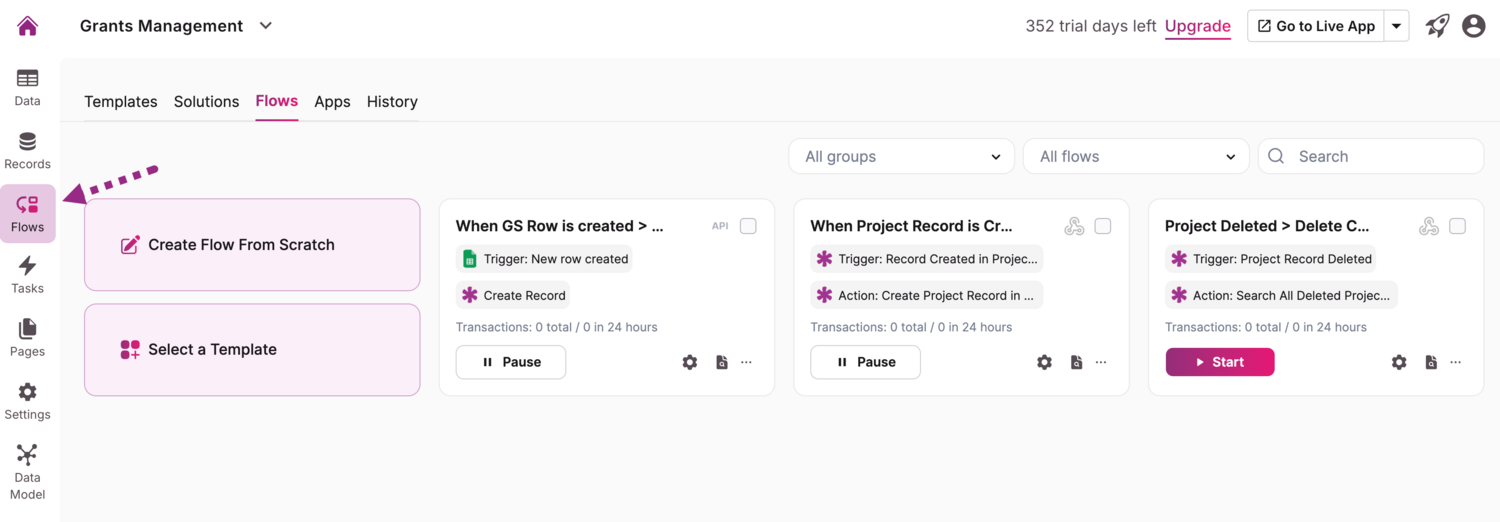Open settings gear for Project Deleted flow

coord(1399,362)
